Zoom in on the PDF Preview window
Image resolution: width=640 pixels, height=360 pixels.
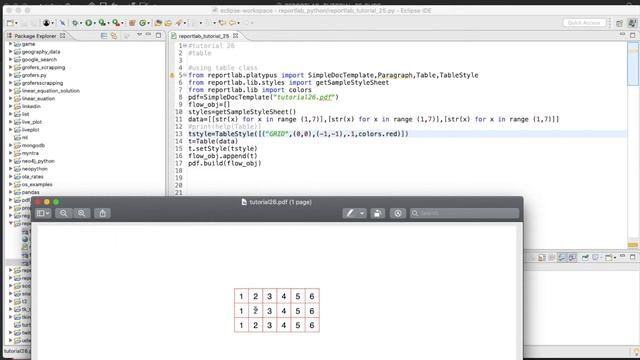[x=82, y=213]
